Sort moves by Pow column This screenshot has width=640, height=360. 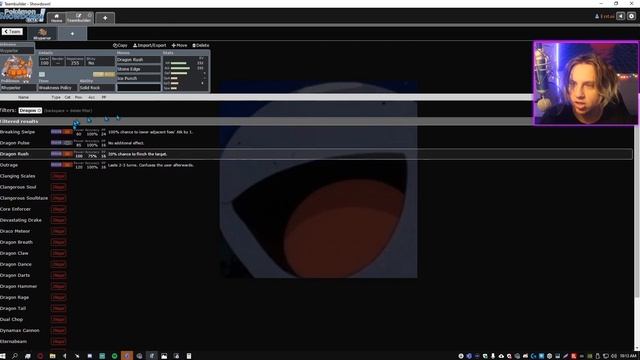tap(78, 97)
